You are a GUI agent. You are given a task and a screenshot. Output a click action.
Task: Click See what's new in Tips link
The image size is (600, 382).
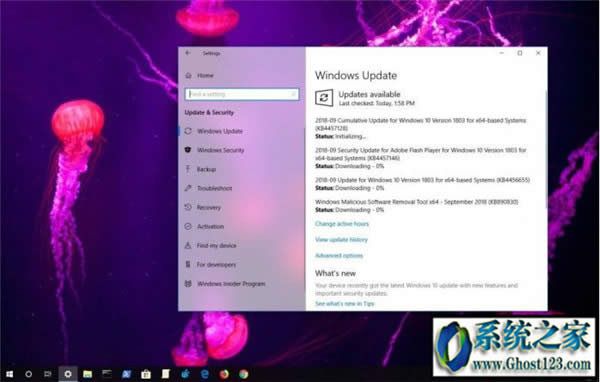pos(344,304)
